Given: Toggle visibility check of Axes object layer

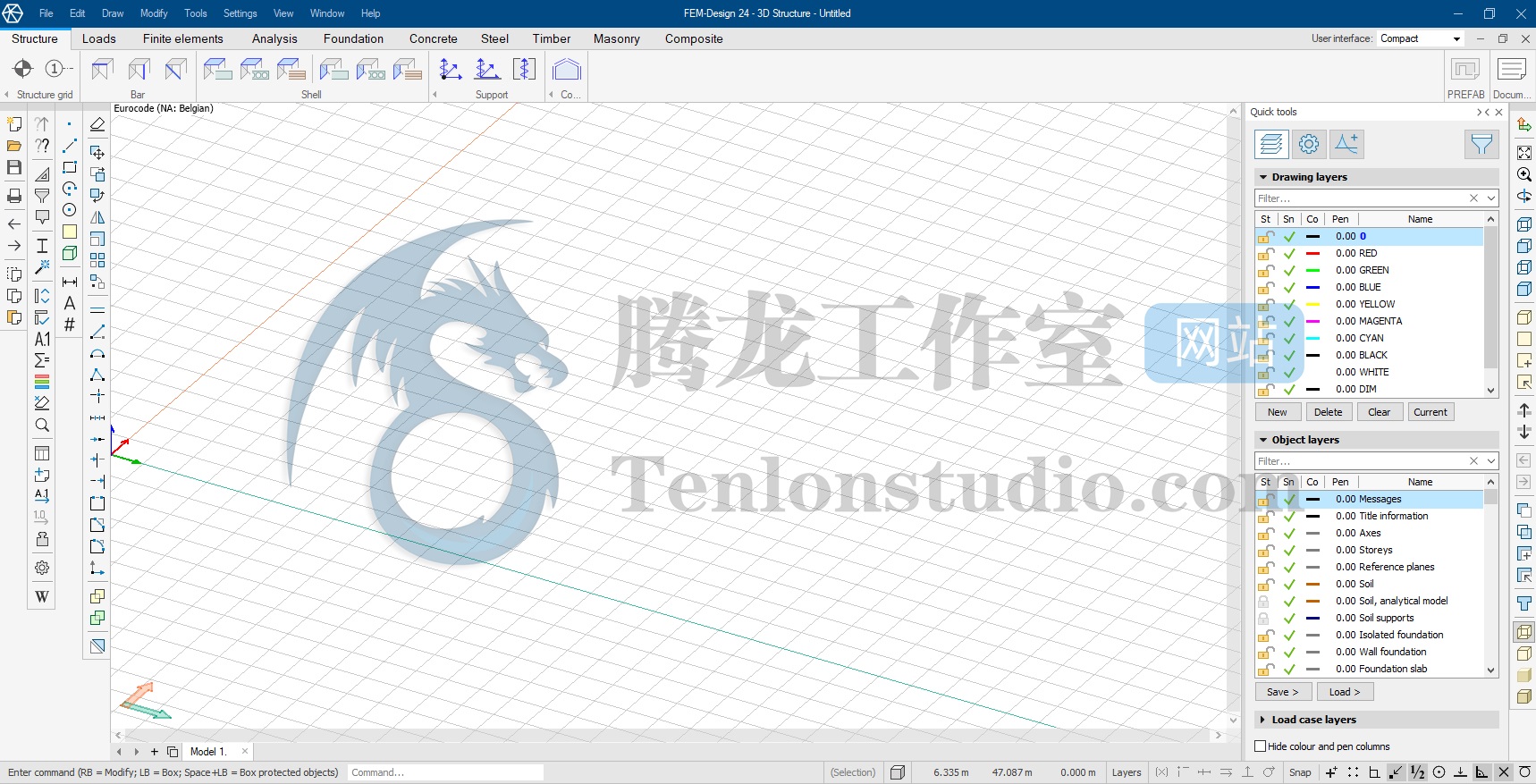Looking at the screenshot, I should point(1289,534).
